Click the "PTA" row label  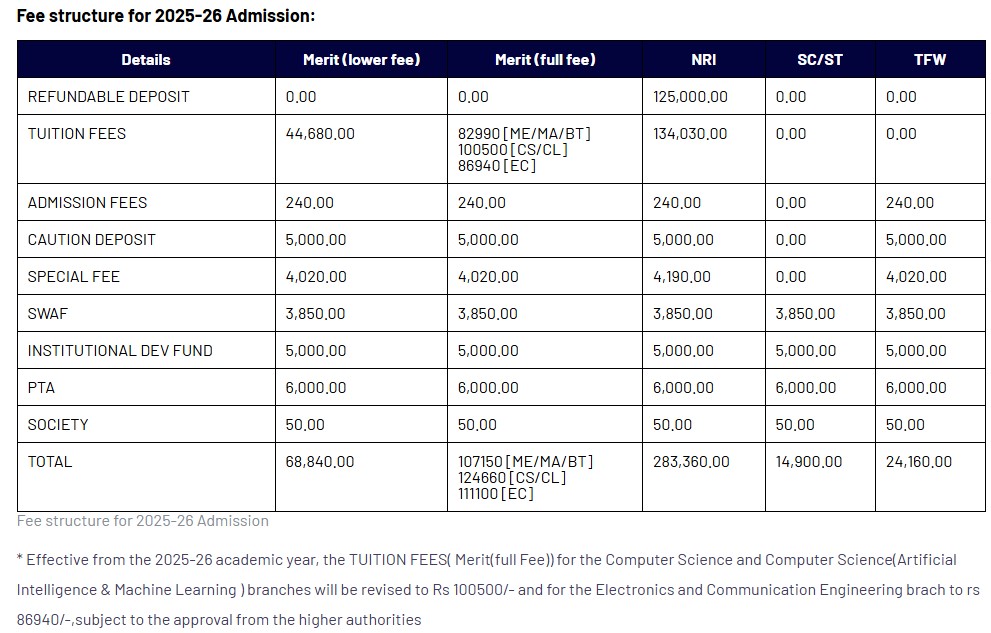[41, 388]
